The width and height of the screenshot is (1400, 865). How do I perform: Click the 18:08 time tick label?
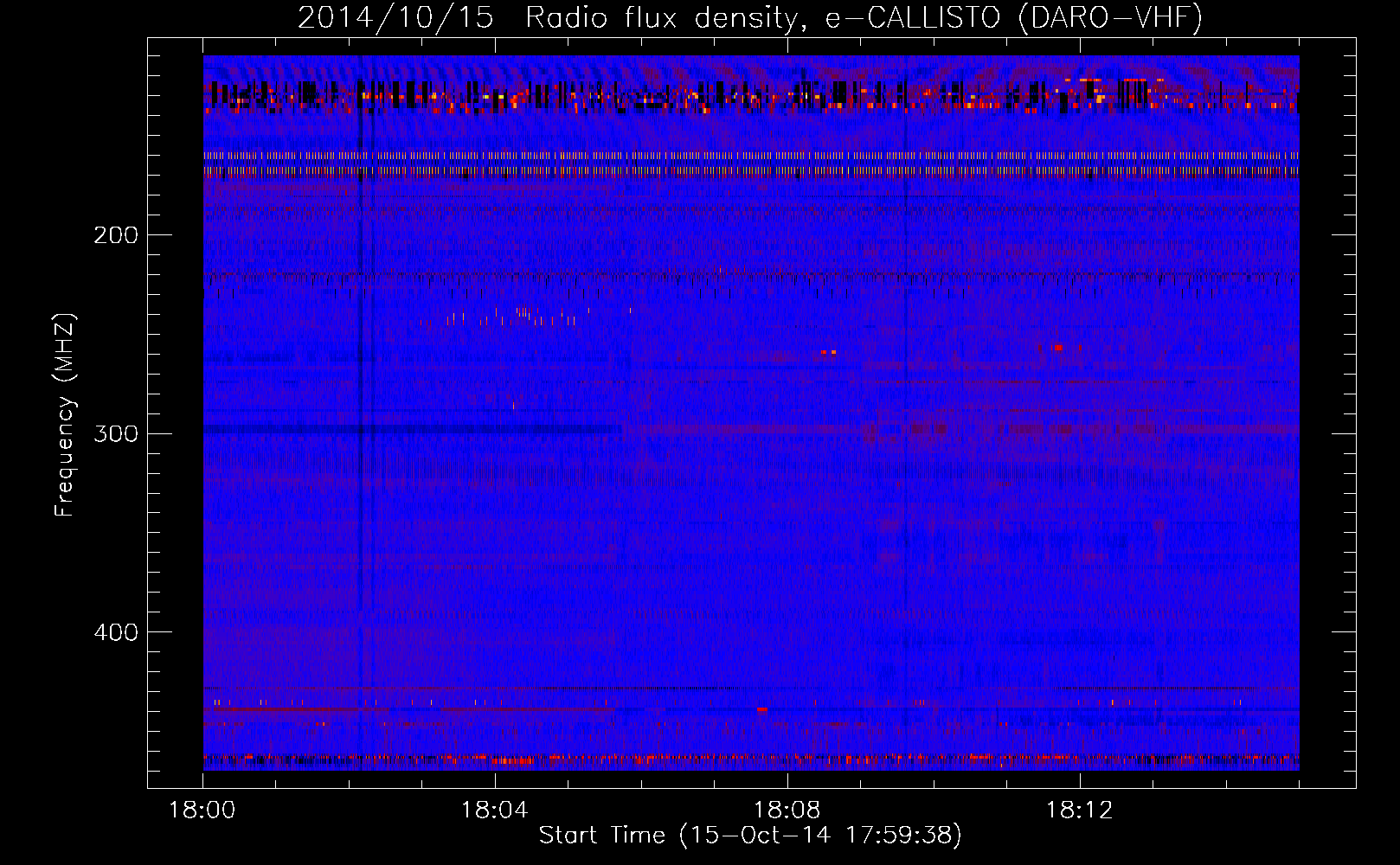pos(787,811)
